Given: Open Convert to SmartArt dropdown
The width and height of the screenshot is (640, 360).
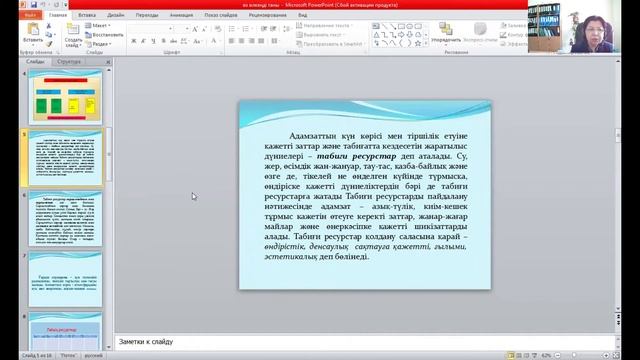Looking at the screenshot, I should [x=330, y=44].
